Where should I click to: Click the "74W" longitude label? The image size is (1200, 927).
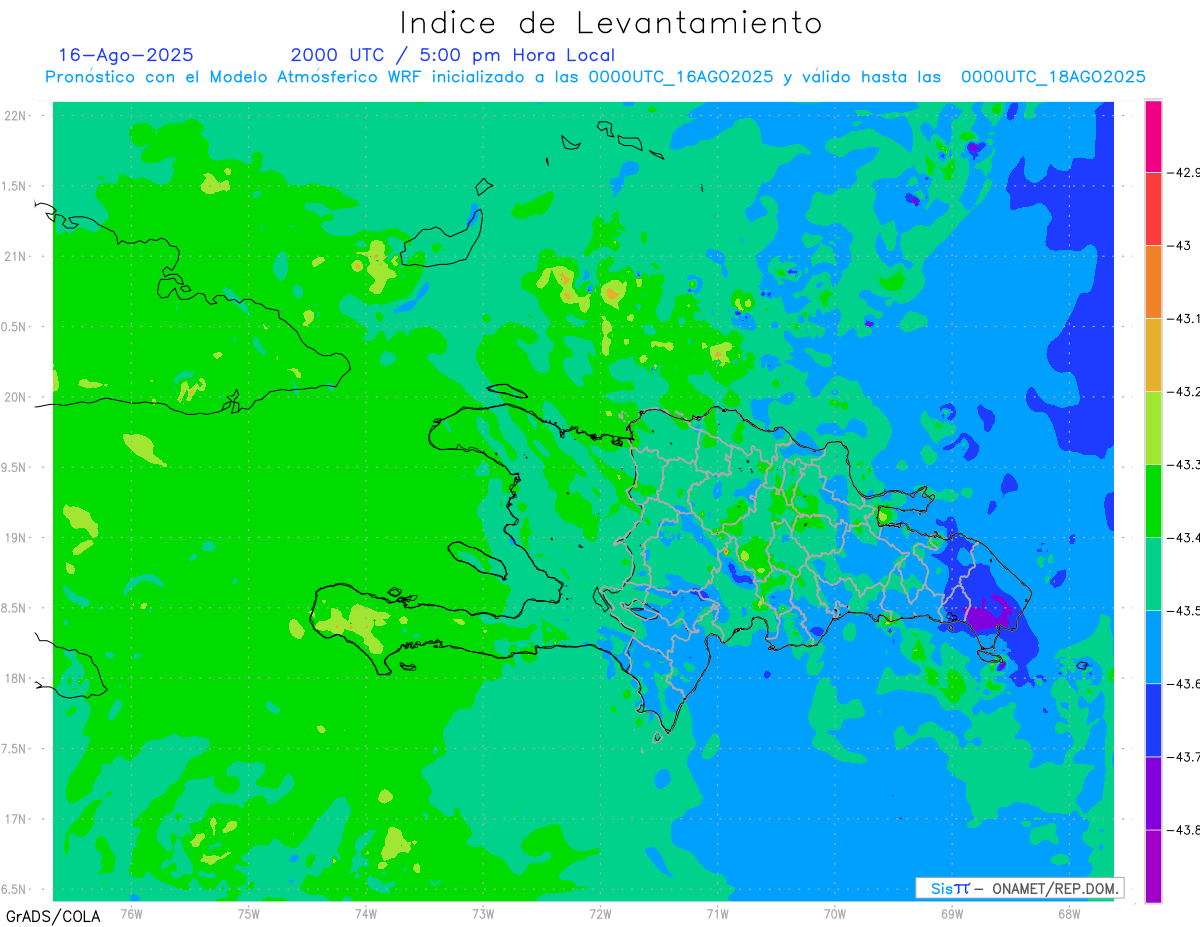pyautogui.click(x=365, y=913)
